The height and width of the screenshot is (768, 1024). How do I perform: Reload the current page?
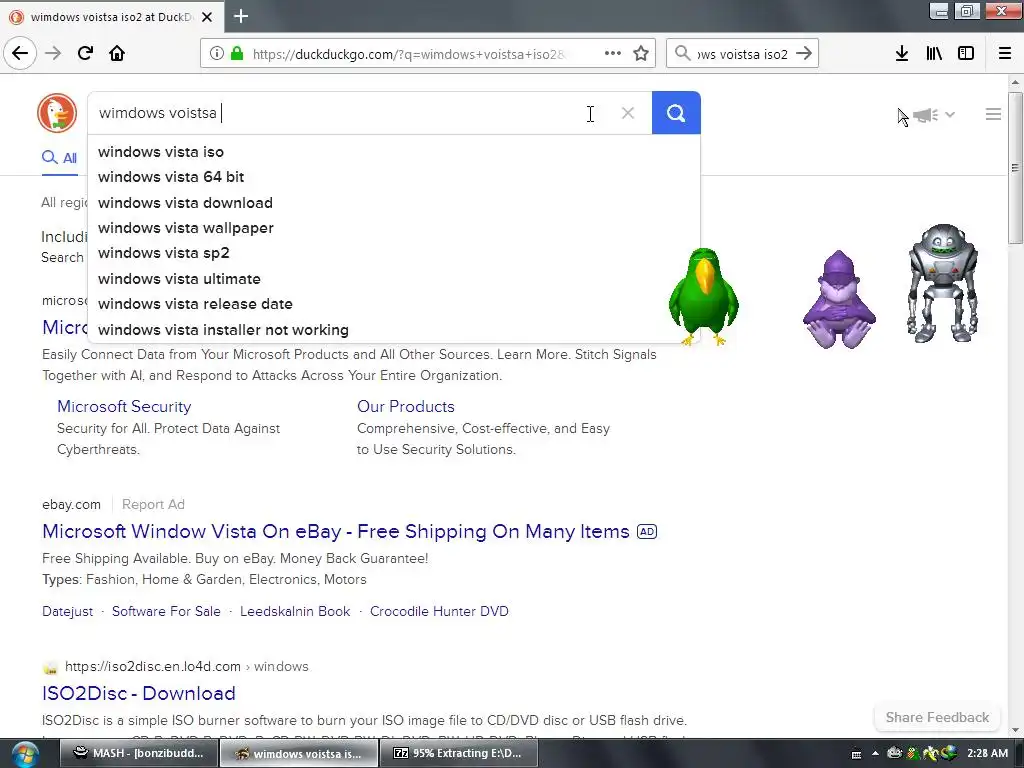(x=85, y=53)
